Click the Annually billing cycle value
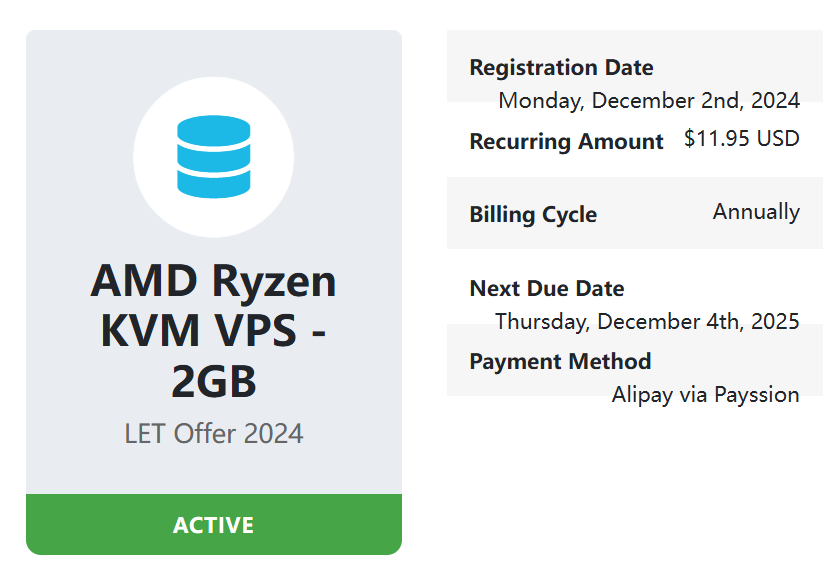839x573 pixels. point(756,212)
